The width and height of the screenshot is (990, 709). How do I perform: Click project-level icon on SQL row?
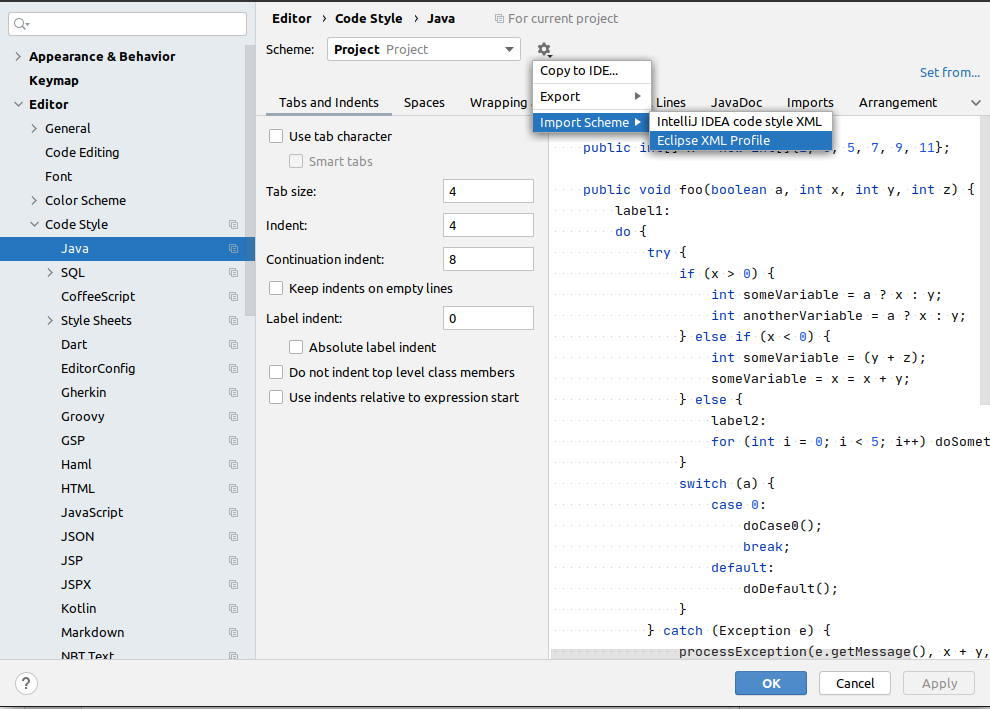click(234, 273)
